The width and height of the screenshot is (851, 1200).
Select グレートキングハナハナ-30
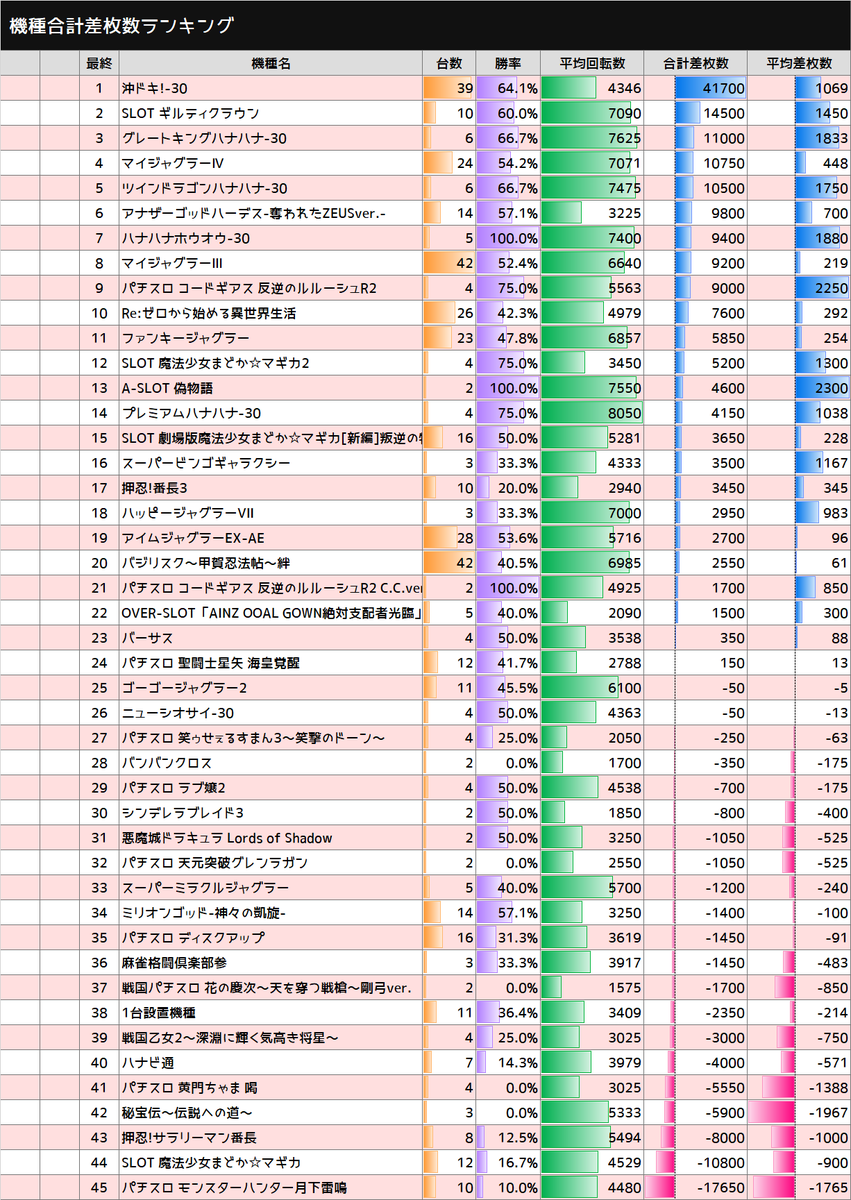click(204, 138)
